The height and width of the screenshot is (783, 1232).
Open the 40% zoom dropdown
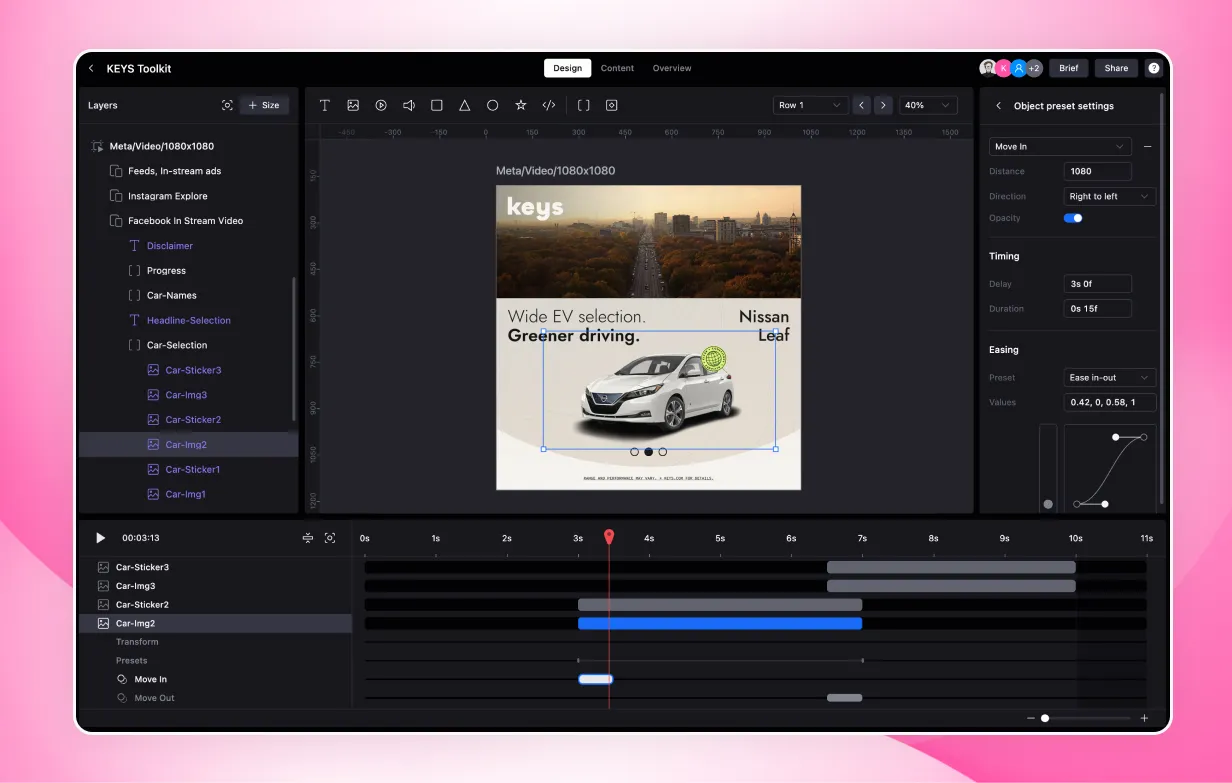(928, 105)
